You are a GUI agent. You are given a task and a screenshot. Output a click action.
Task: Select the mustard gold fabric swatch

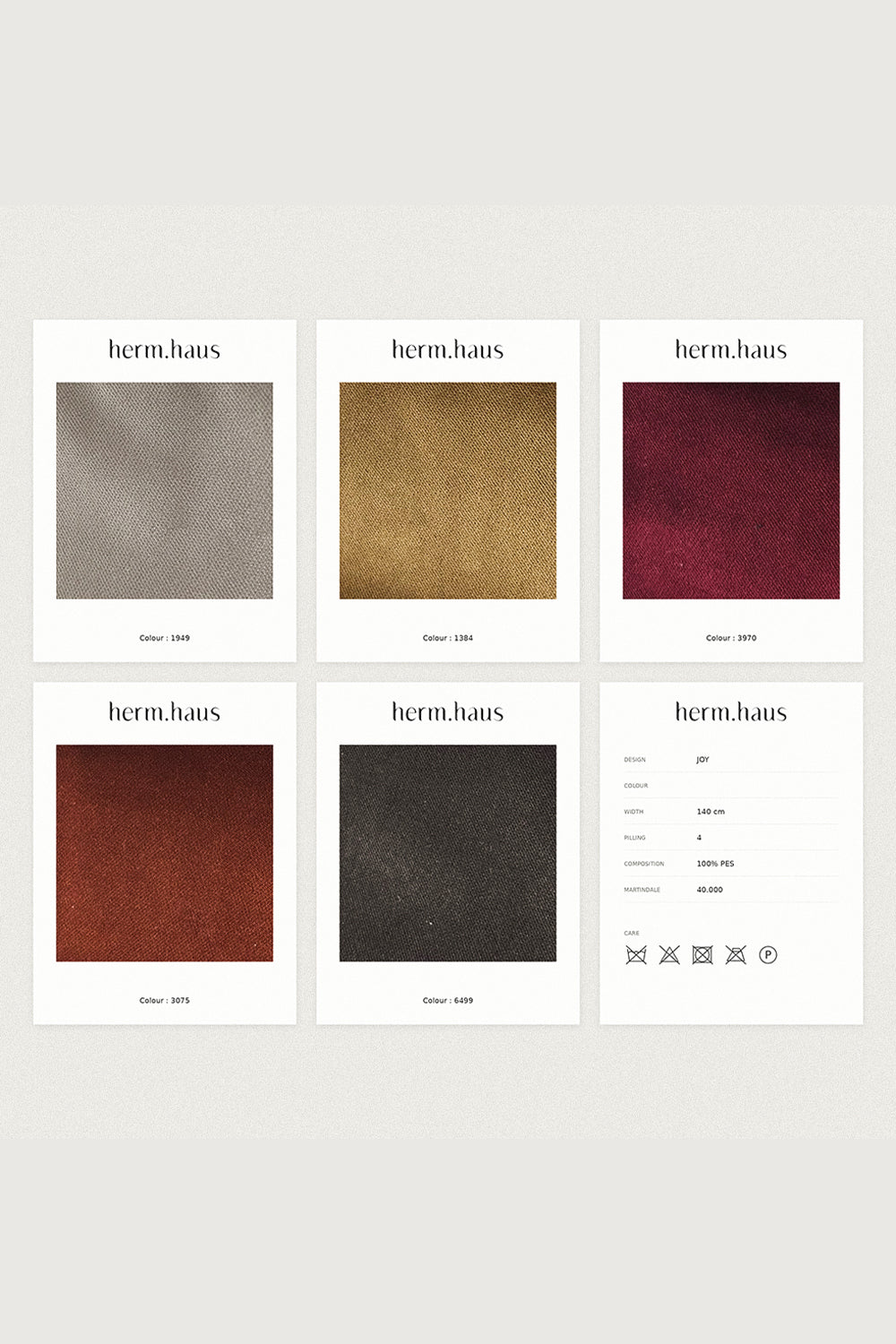[448, 490]
